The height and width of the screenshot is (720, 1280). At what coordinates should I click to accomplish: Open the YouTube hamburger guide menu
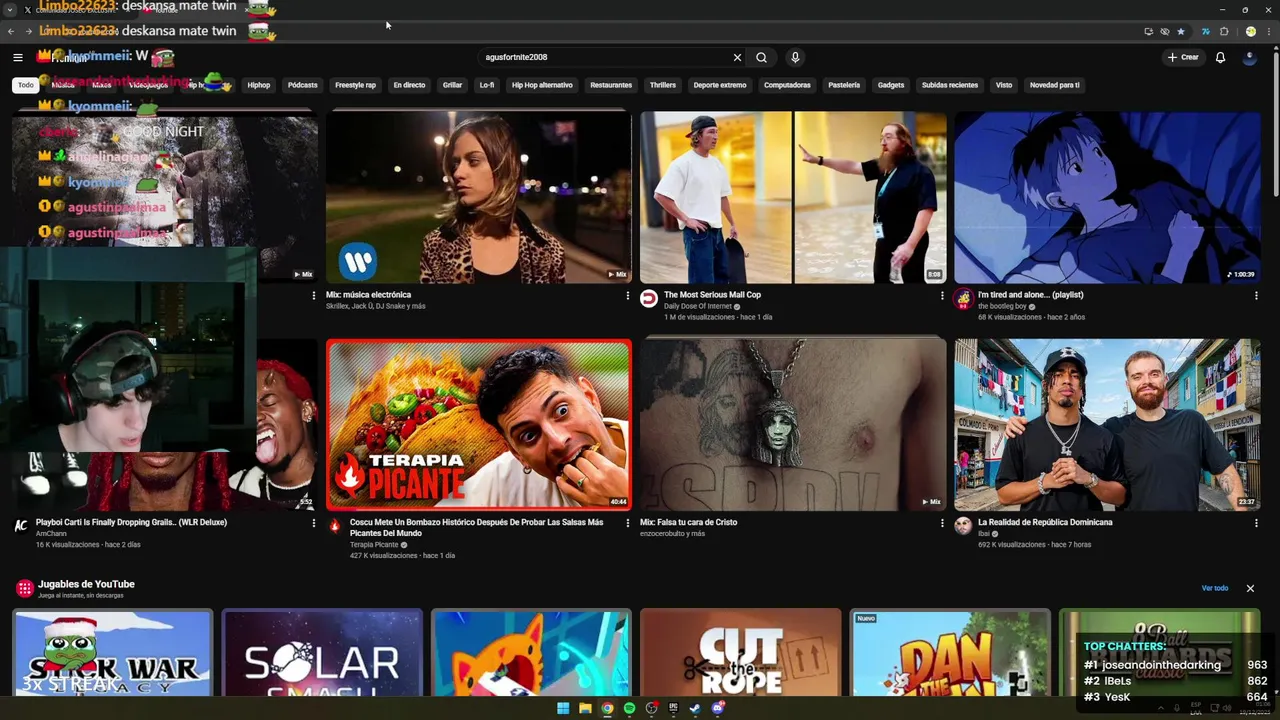pos(17,57)
